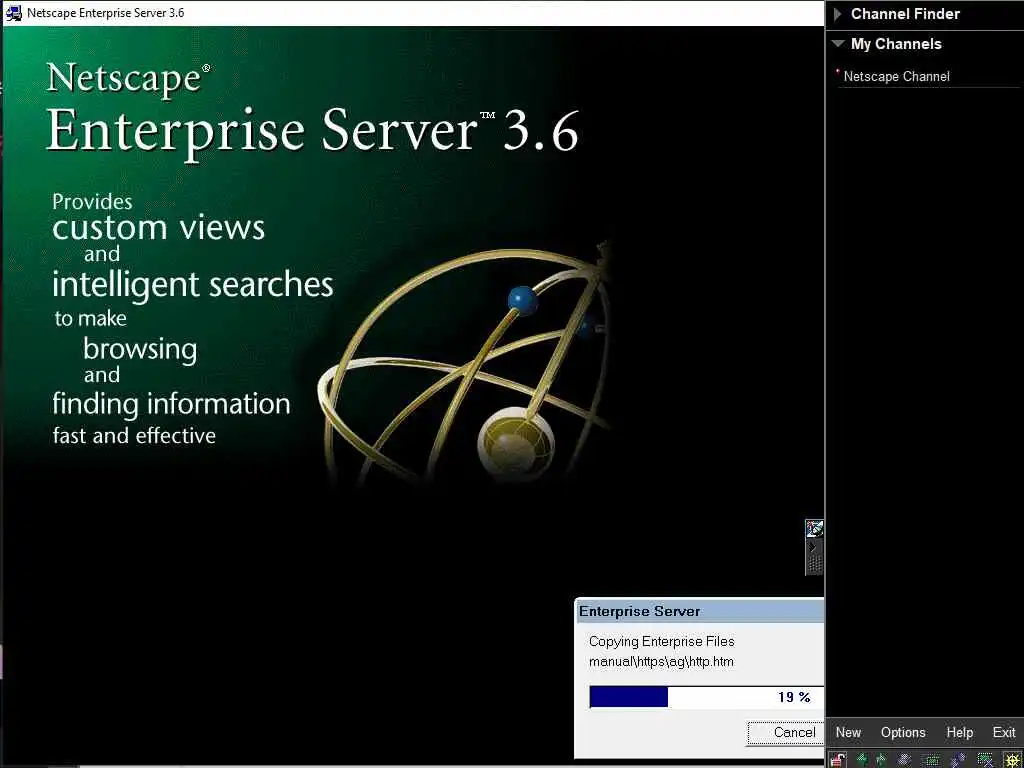This screenshot has width=1024, height=768.
Task: Cancel the Enterprise Server file copy
Action: [x=786, y=733]
